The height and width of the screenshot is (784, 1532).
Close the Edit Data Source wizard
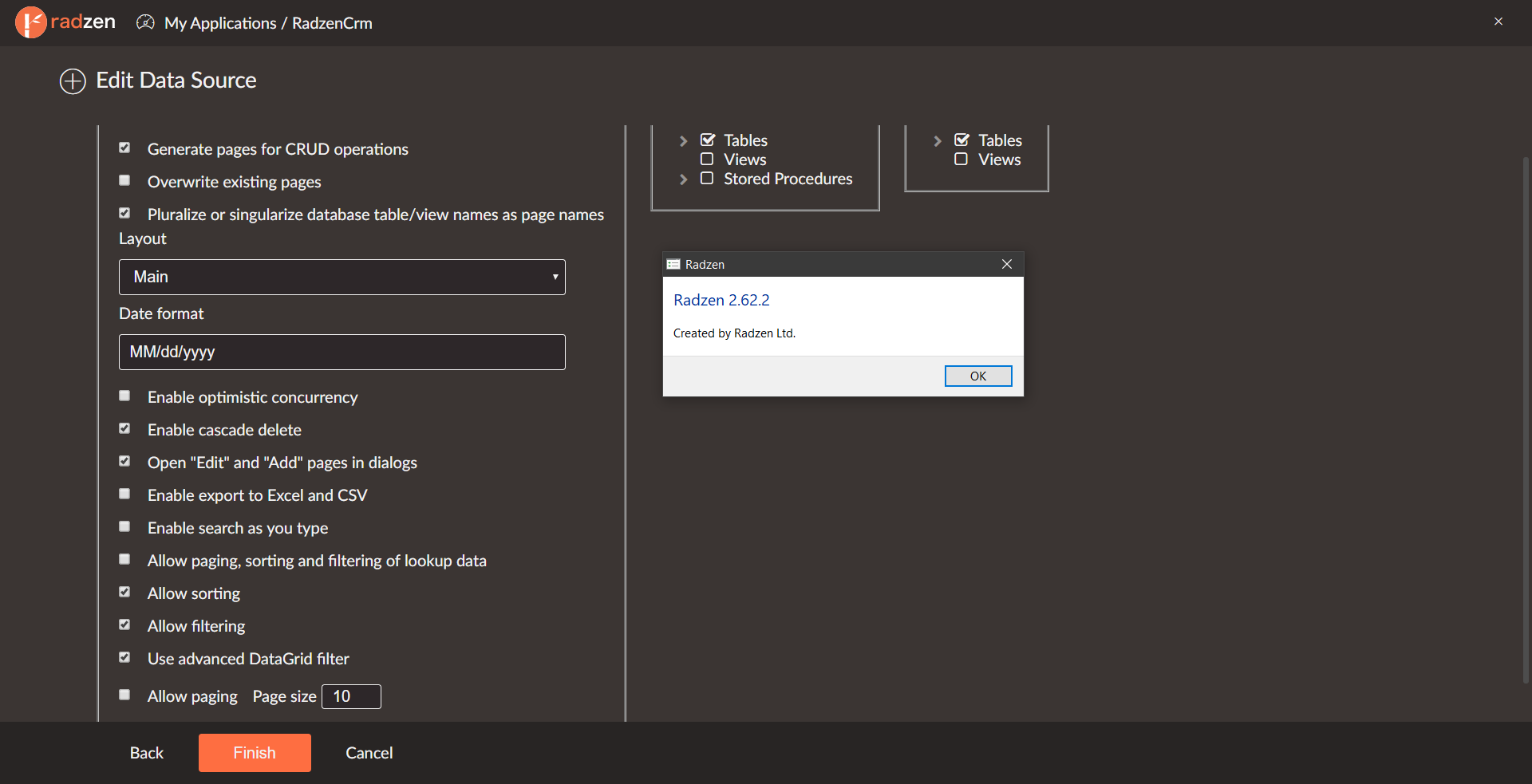click(1498, 22)
